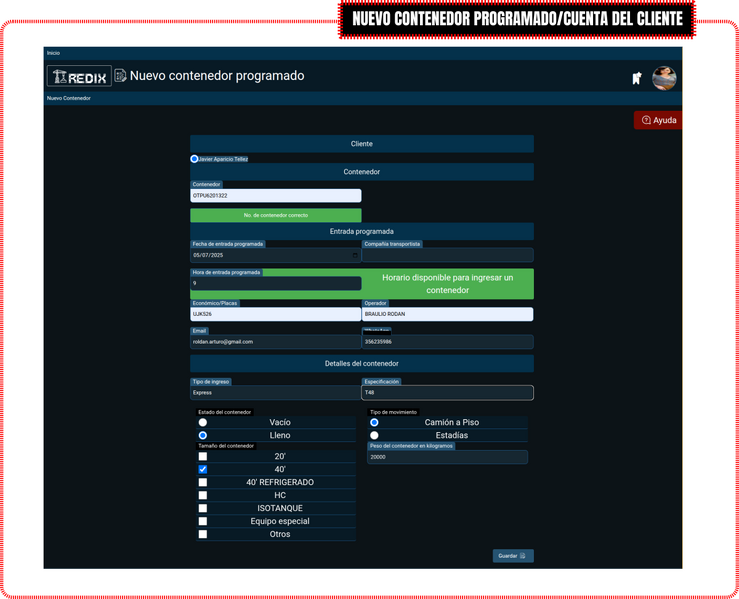
Task: Open the Hora de entrada programada selector
Action: pyautogui.click(x=275, y=283)
